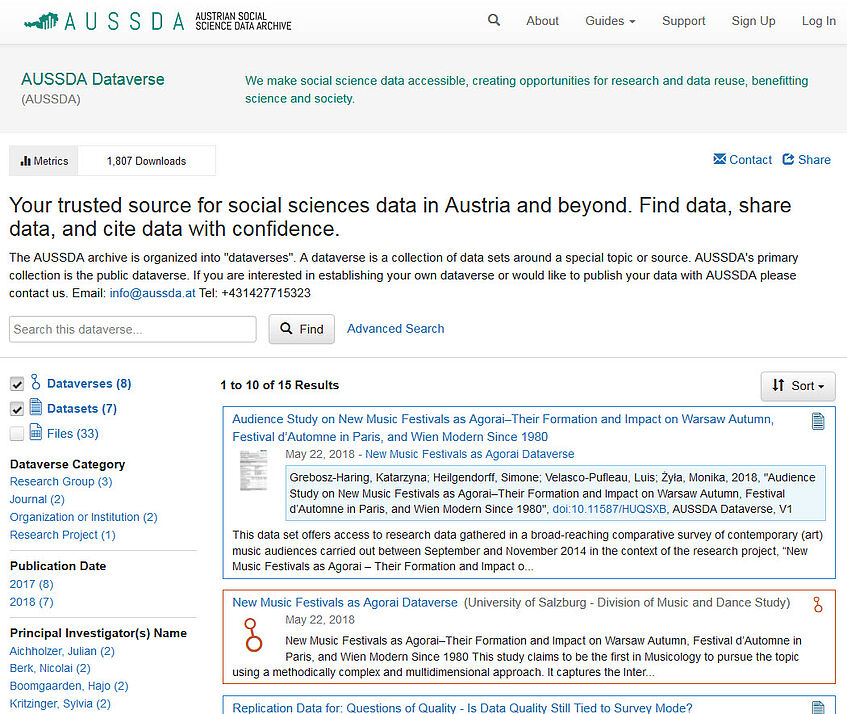Image resolution: width=847 pixels, height=714 pixels.
Task: Click the AUSSDA Dataverse title link
Action: [93, 79]
